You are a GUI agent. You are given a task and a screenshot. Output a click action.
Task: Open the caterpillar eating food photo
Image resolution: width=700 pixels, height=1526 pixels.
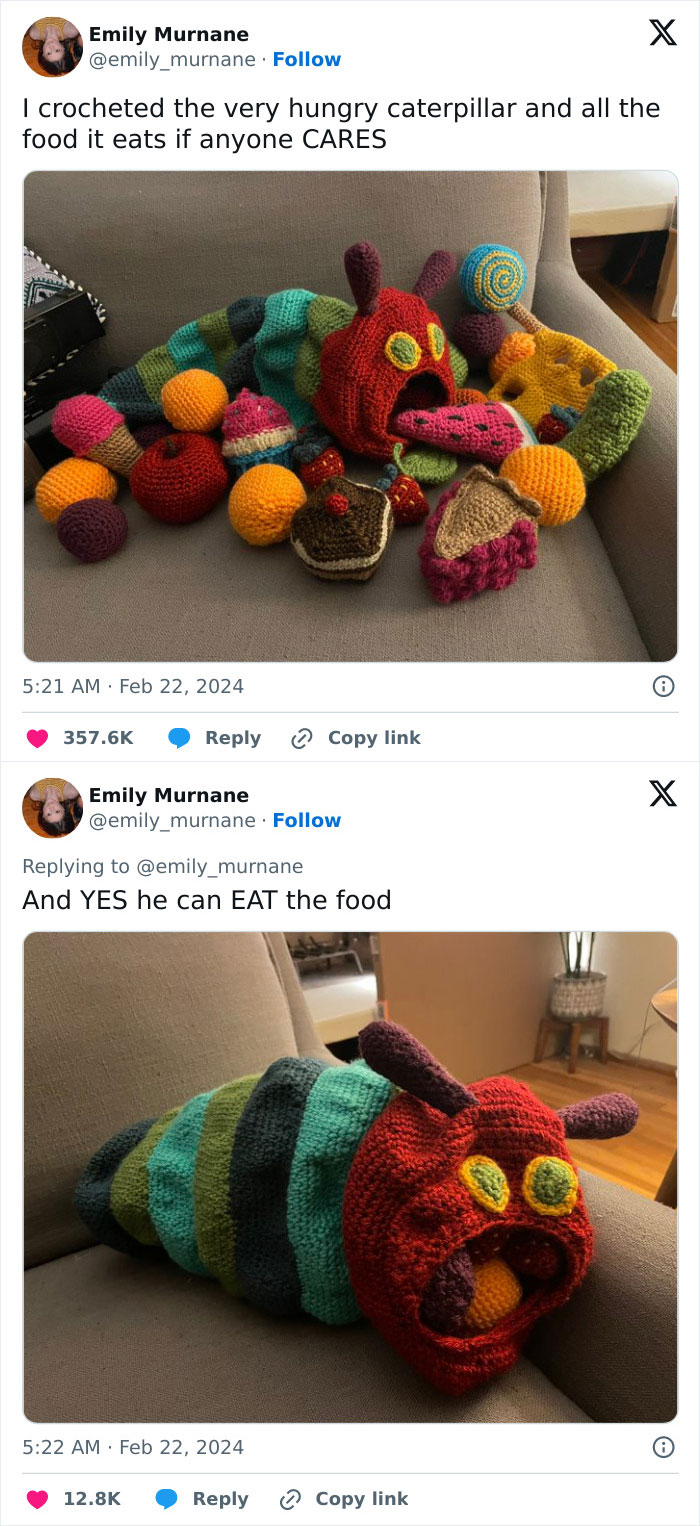pyautogui.click(x=350, y=1177)
